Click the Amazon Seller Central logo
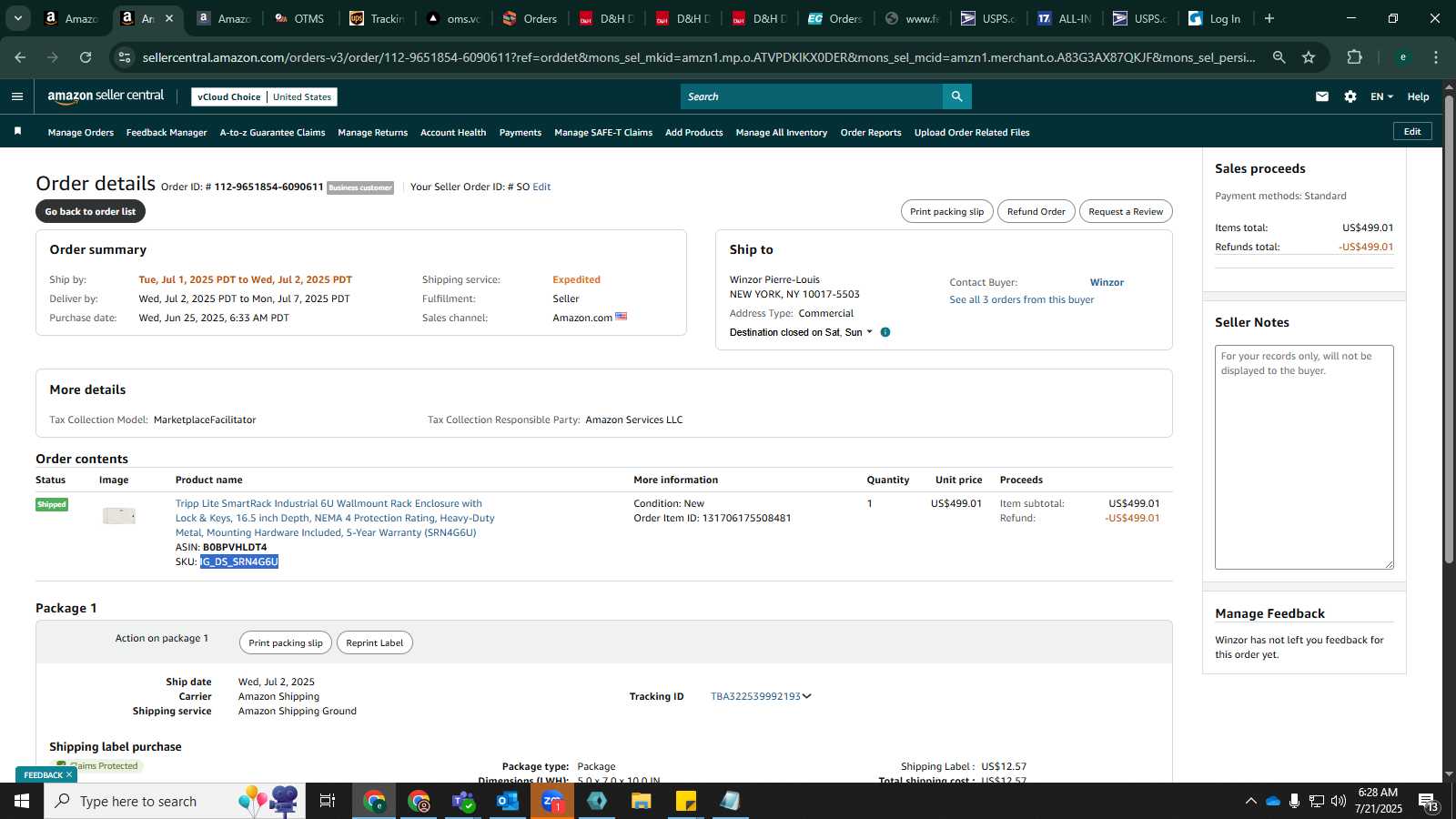 click(106, 96)
